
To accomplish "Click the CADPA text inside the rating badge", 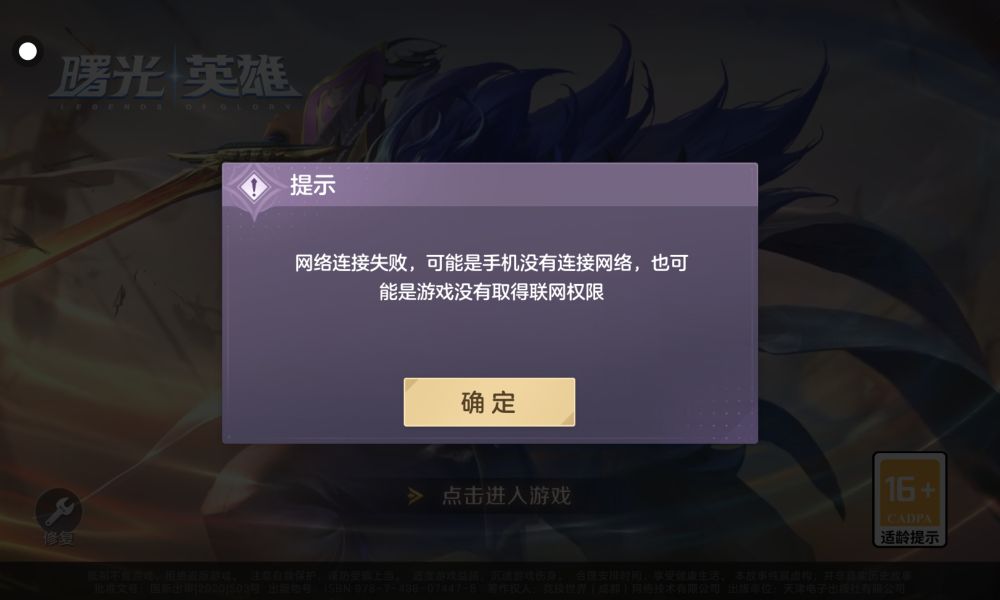I will pos(909,518).
